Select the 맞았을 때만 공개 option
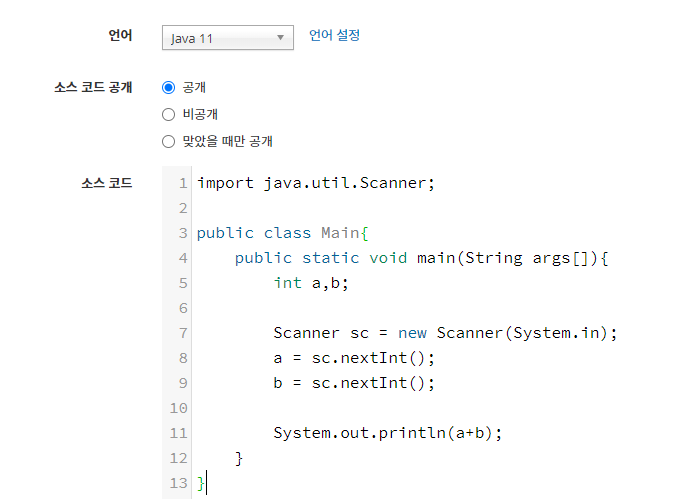Viewport: 693px width, 502px height. 168,141
